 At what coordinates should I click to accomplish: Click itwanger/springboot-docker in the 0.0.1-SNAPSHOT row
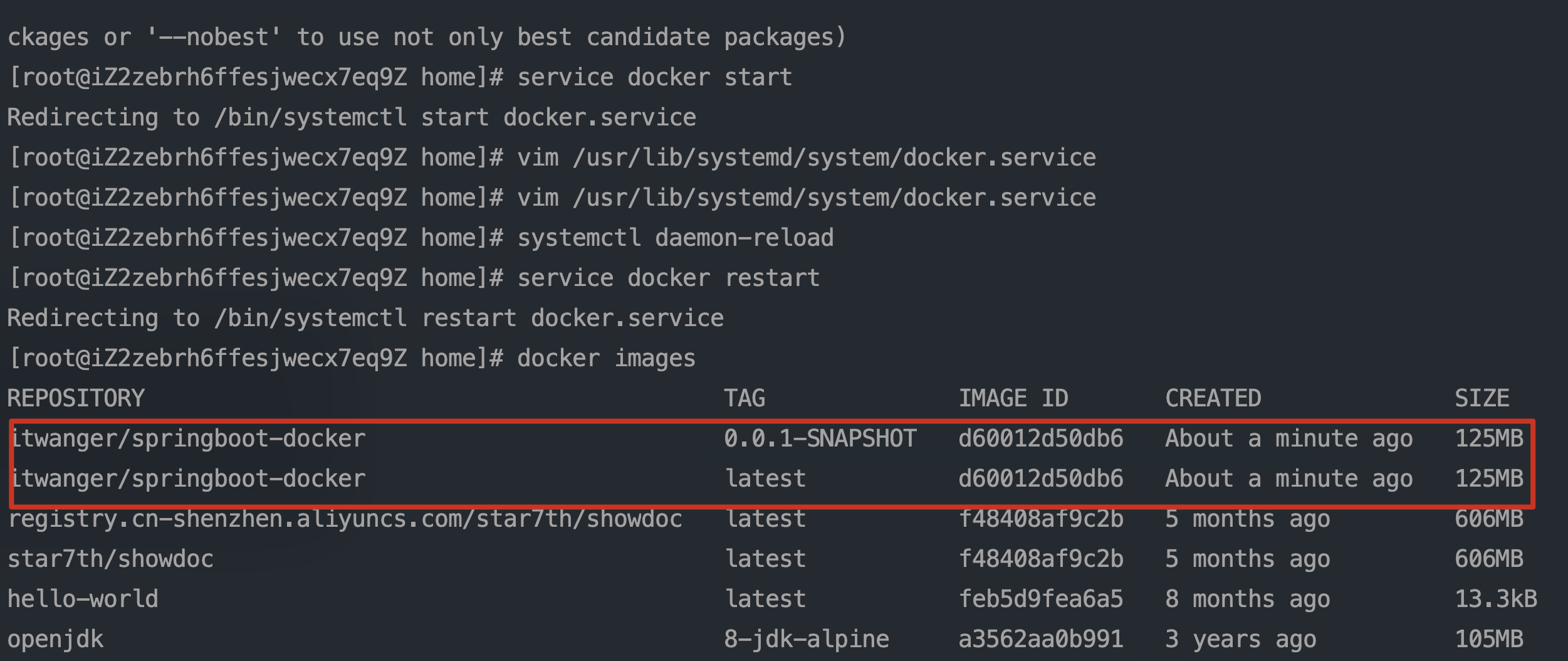pos(188,439)
